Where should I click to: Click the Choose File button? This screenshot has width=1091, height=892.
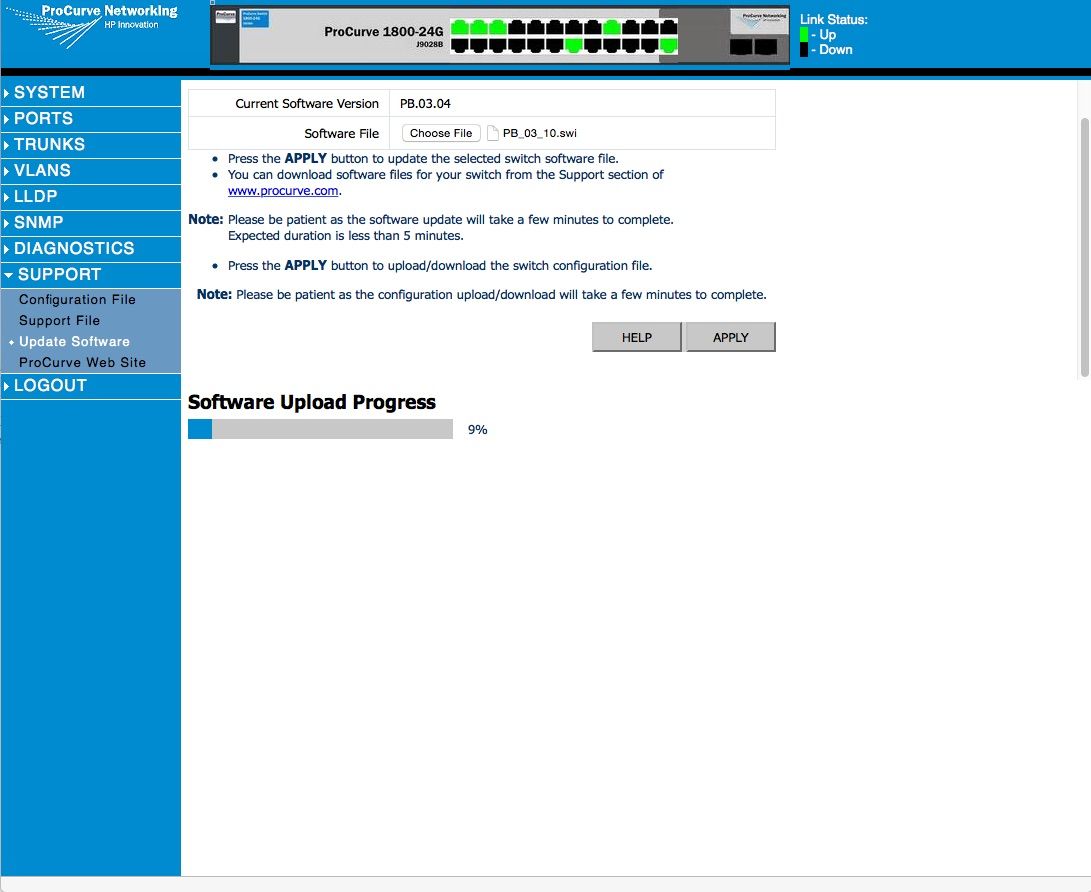pos(441,133)
